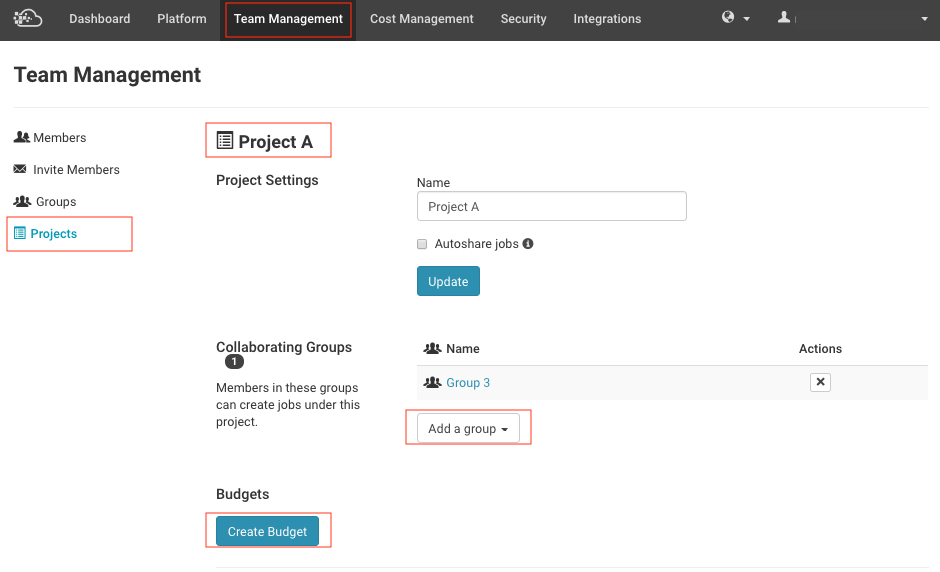940x572 pixels.
Task: Click the Invite Members envelope icon
Action: coord(21,170)
